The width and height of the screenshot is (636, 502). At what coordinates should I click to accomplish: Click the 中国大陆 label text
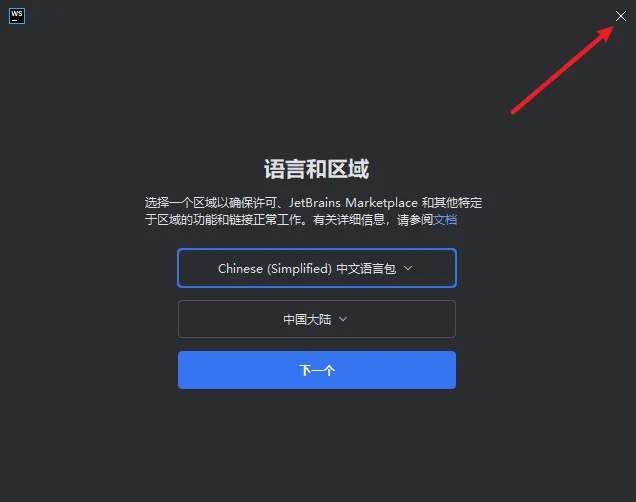click(307, 320)
